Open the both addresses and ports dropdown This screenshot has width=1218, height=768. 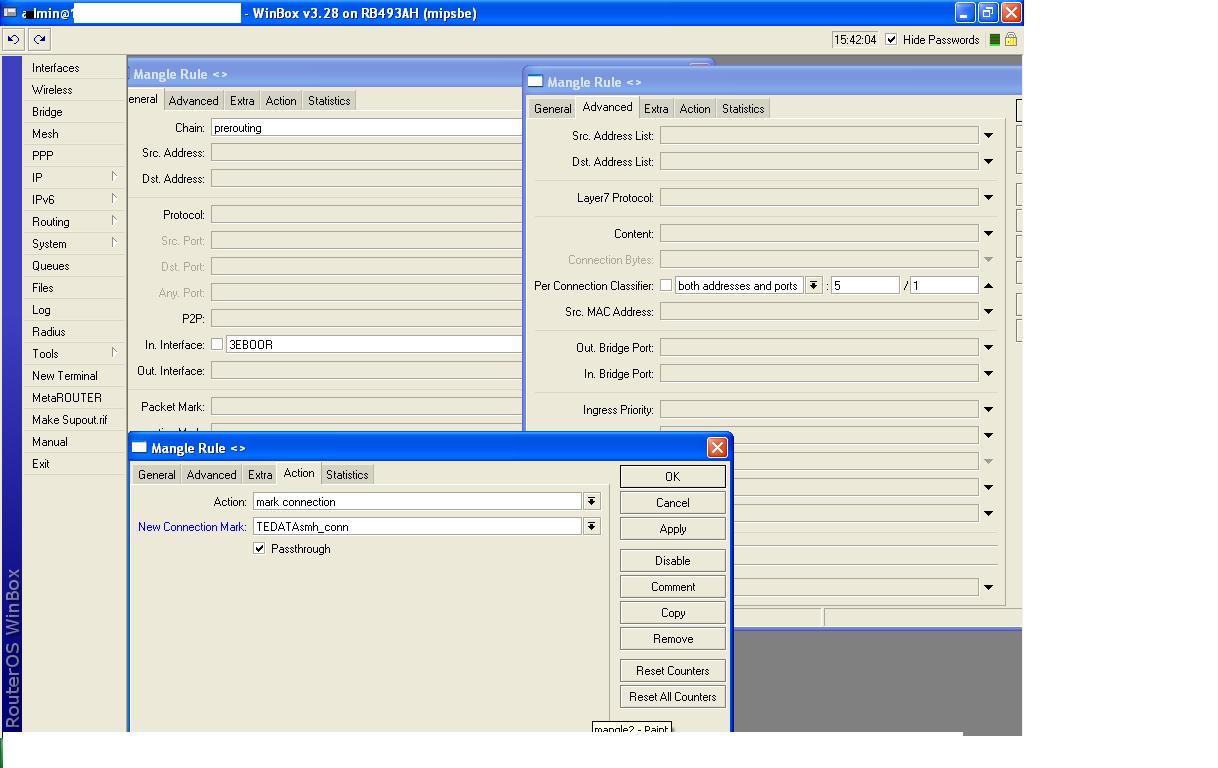(814, 286)
